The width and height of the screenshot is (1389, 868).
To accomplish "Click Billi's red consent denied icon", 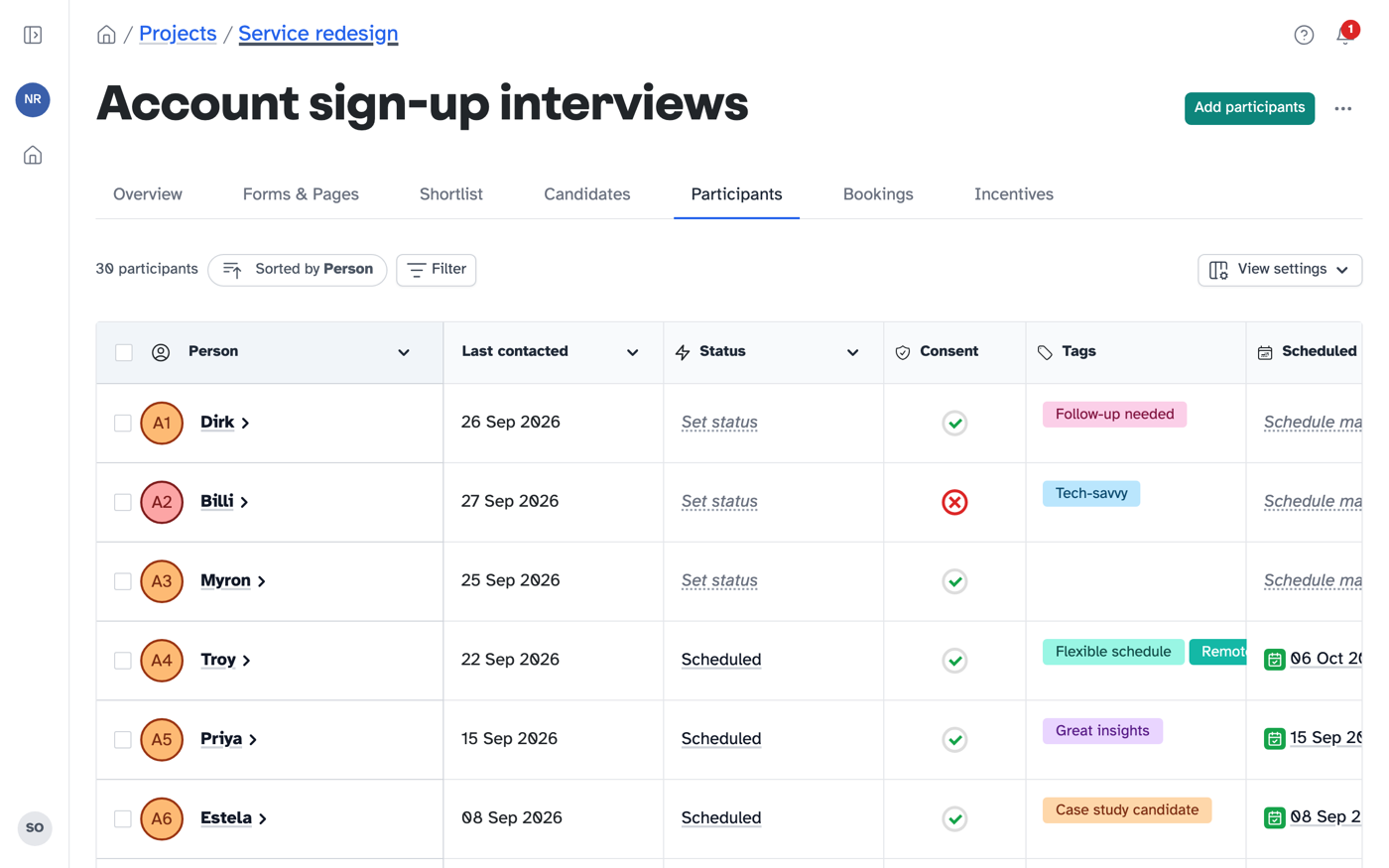I will point(954,502).
